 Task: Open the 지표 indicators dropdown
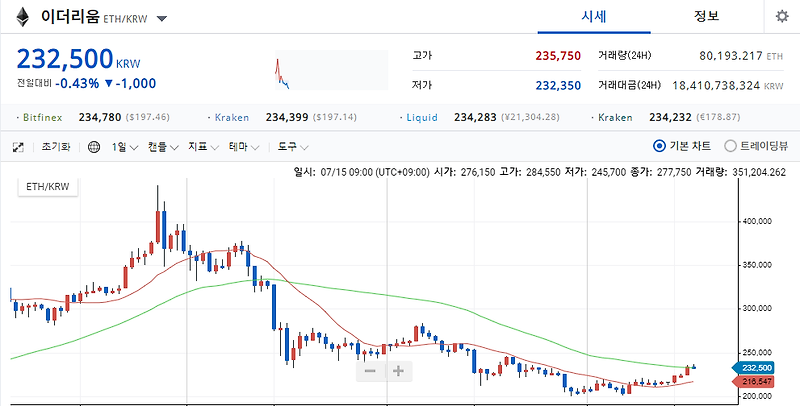[x=203, y=147]
